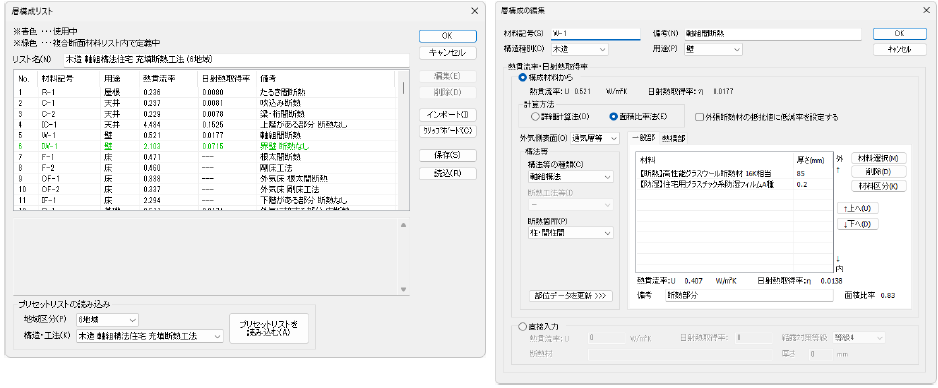Click the 材料選択(M) button

click(878, 158)
